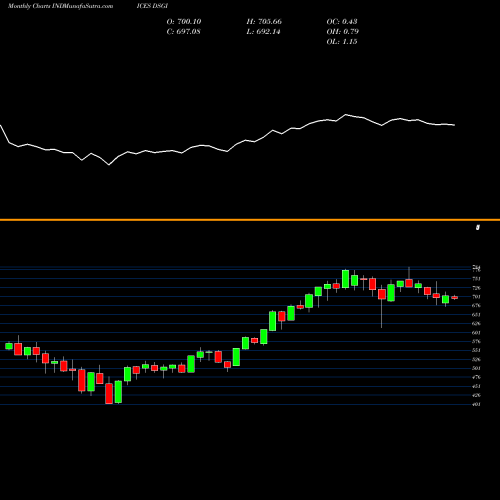Click the 626 price axis label

476,324
